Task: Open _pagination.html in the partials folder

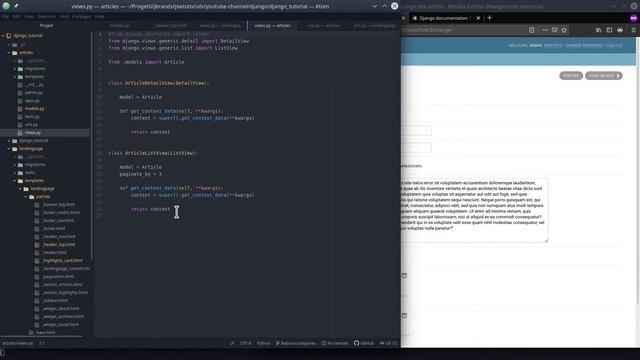Action: click(x=58, y=277)
